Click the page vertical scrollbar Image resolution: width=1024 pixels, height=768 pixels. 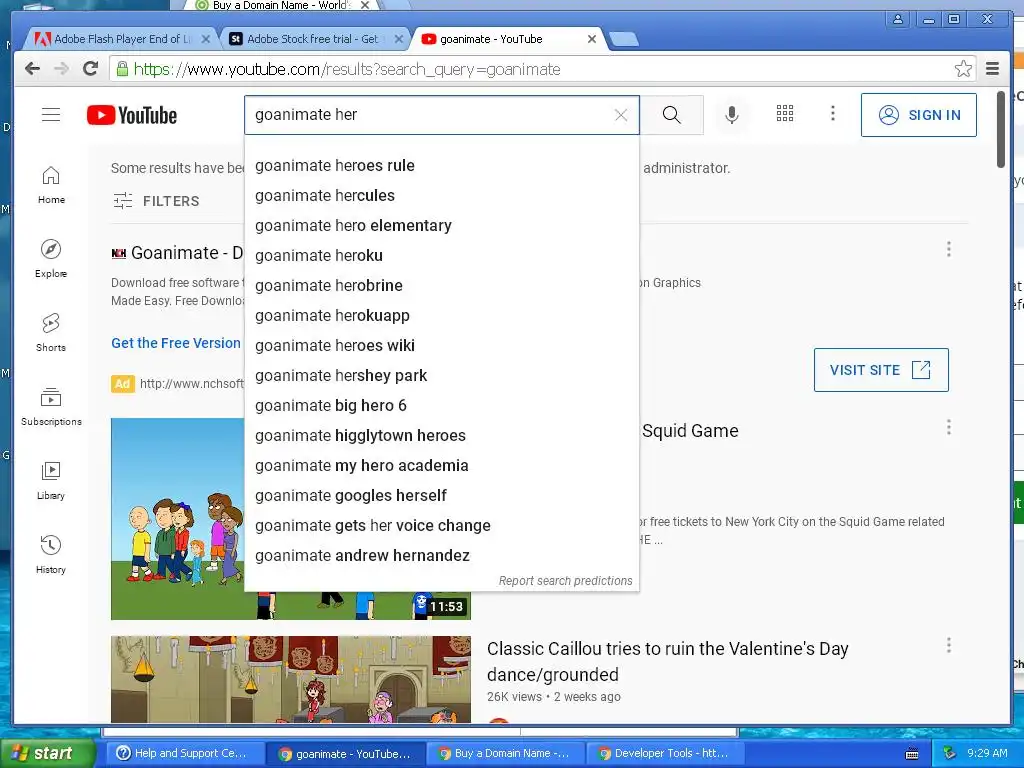point(1001,129)
